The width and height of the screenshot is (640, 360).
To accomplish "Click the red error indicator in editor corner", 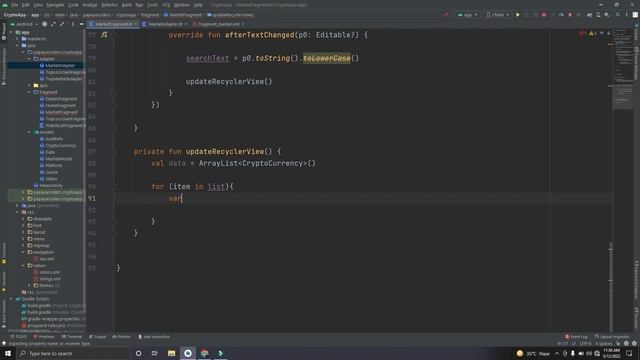I will pos(582,33).
